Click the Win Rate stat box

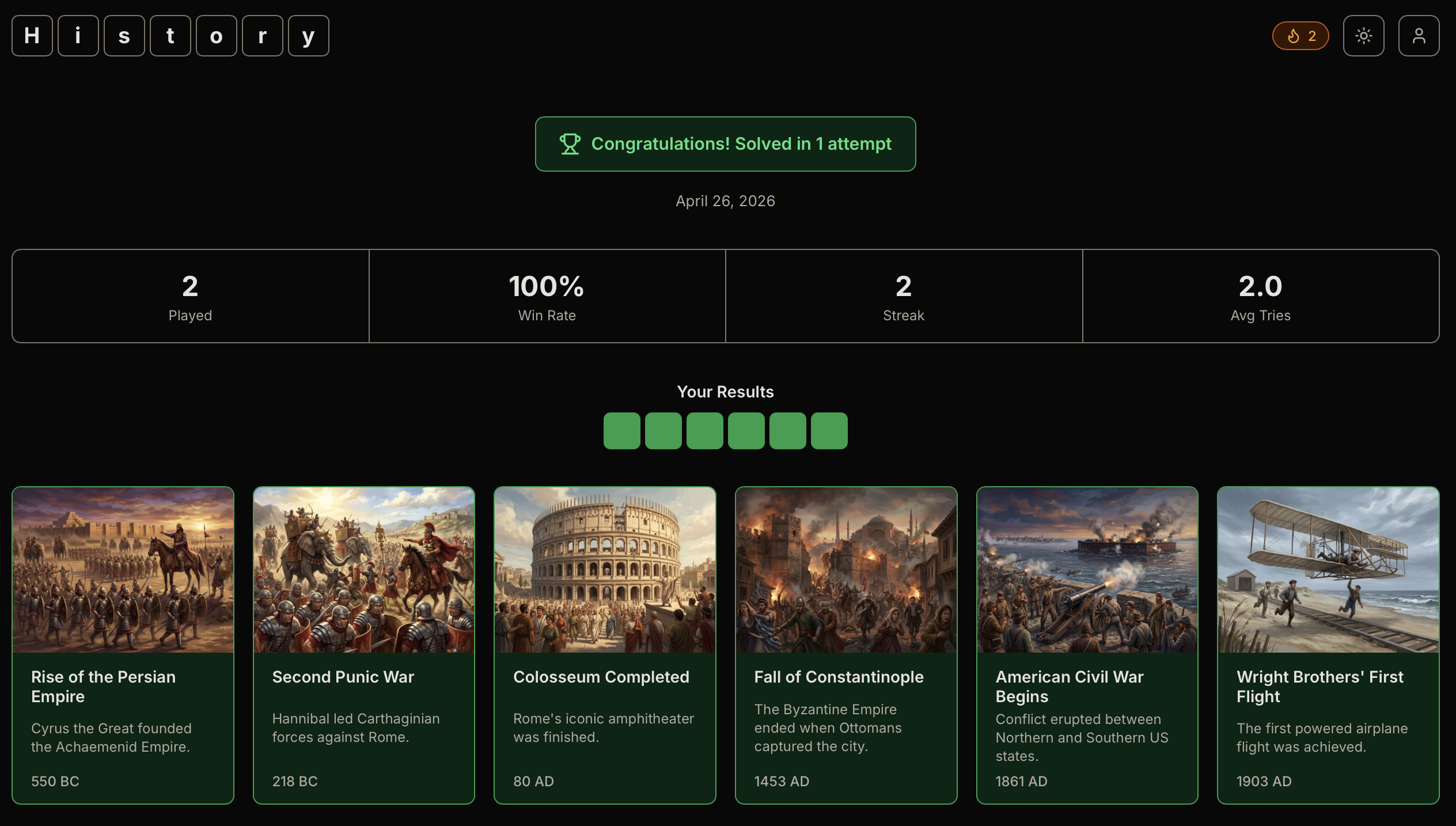click(x=547, y=296)
